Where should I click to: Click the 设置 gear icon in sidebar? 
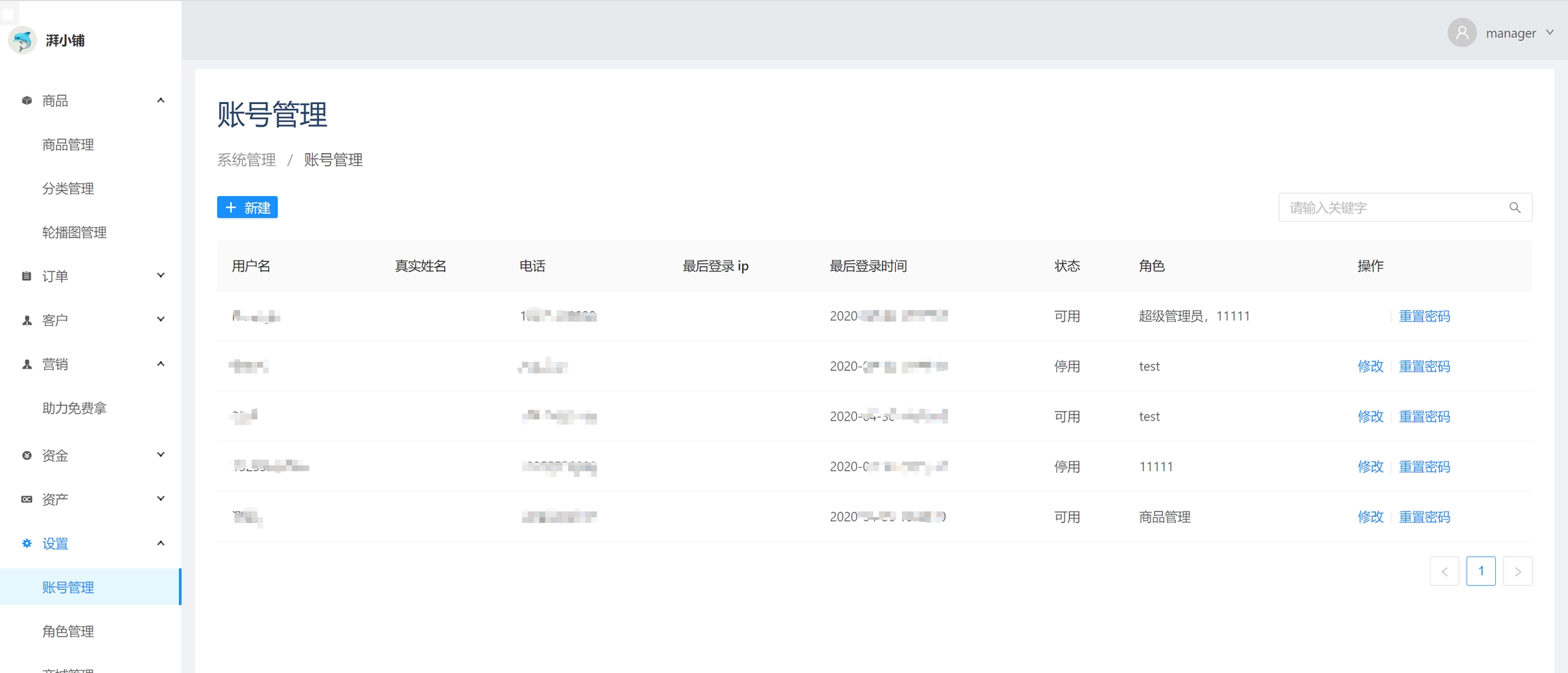click(27, 543)
